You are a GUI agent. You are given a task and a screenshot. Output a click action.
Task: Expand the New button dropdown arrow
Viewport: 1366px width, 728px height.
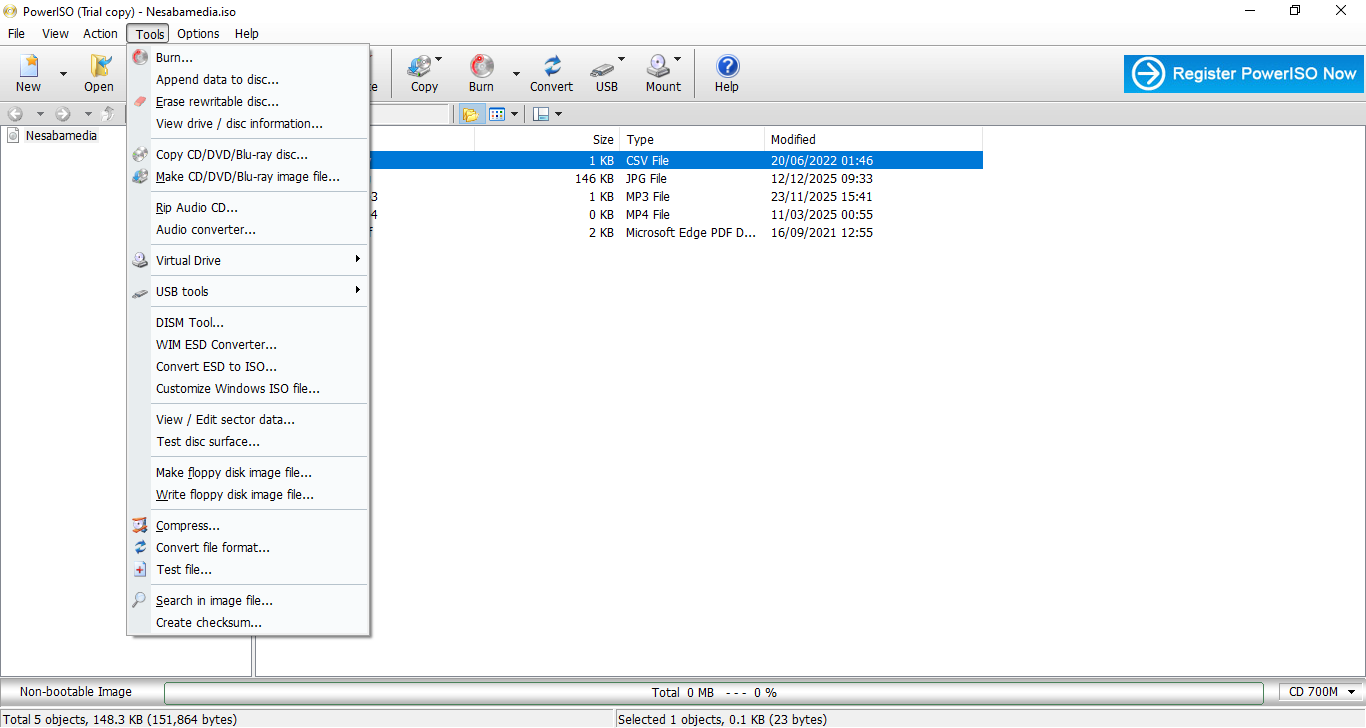click(x=63, y=73)
